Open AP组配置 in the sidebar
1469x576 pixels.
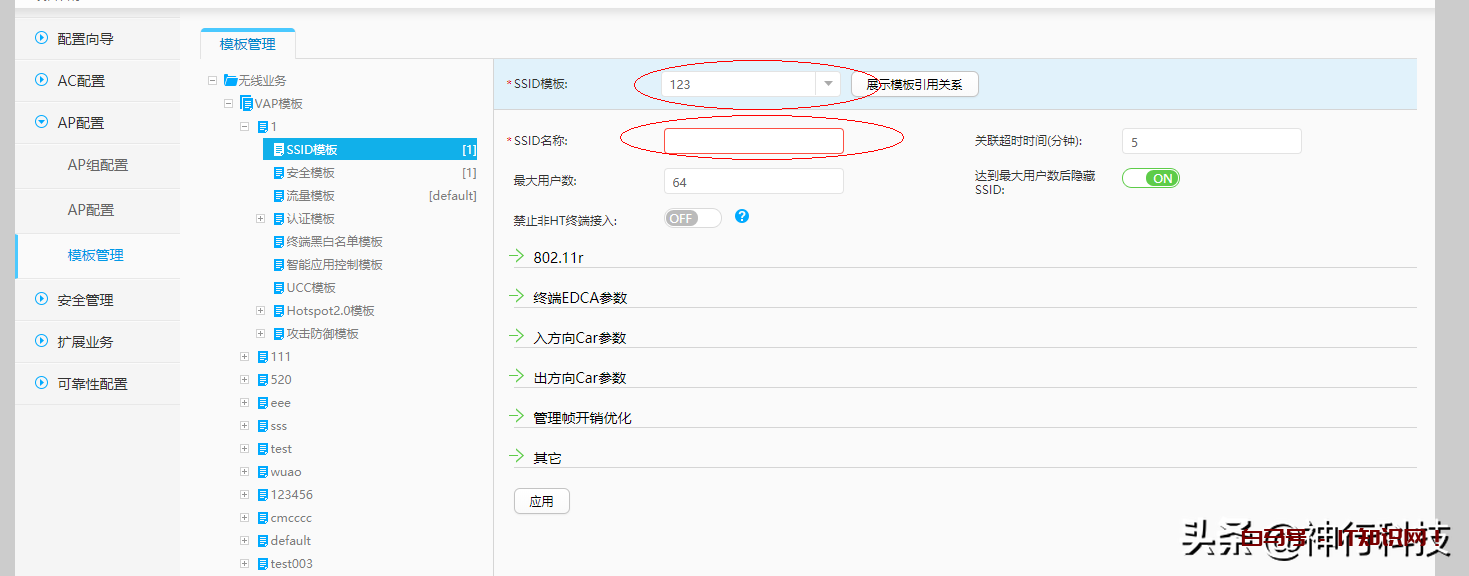point(97,165)
